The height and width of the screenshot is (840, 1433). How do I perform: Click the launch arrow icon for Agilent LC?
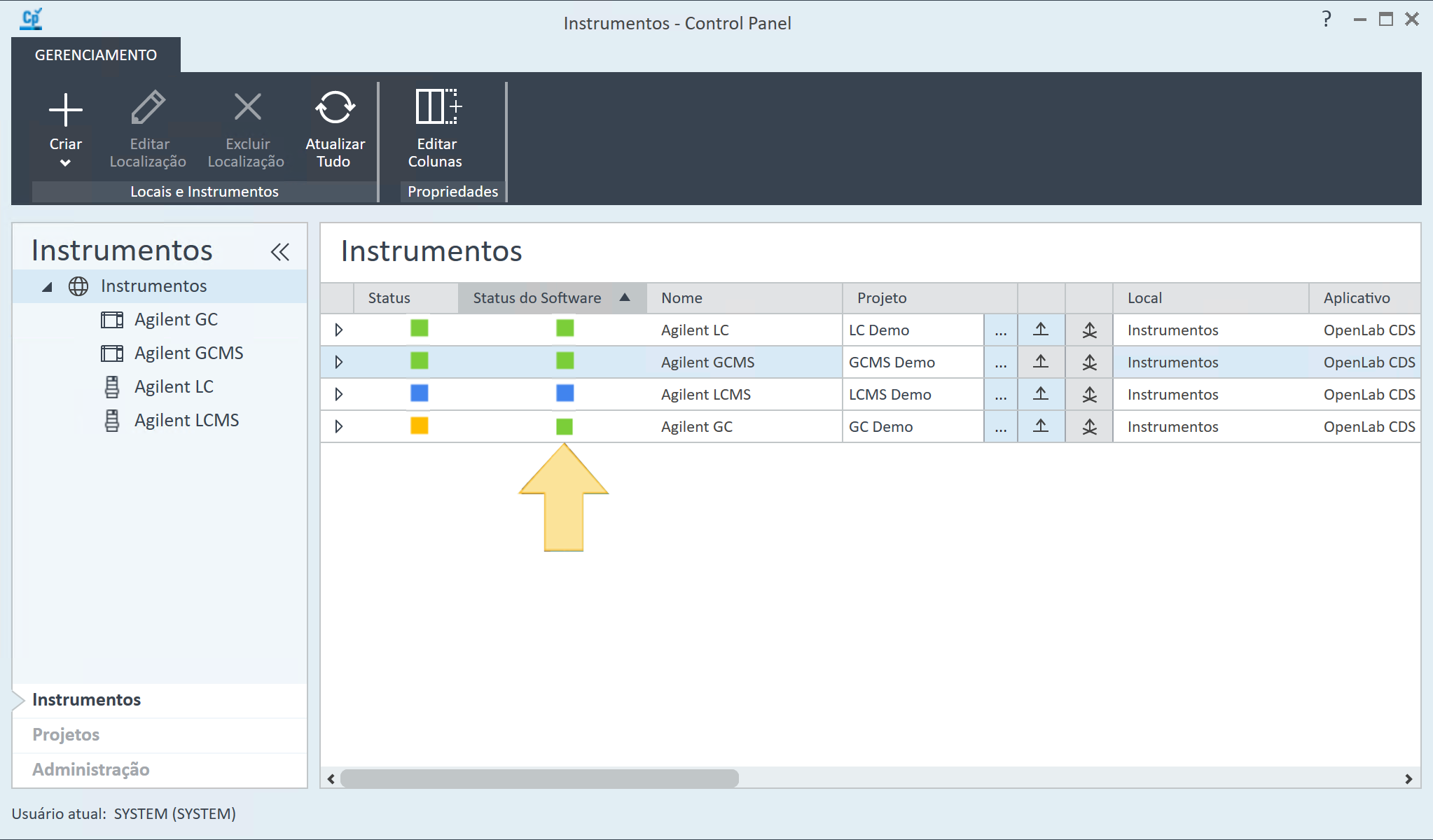[x=1041, y=330]
